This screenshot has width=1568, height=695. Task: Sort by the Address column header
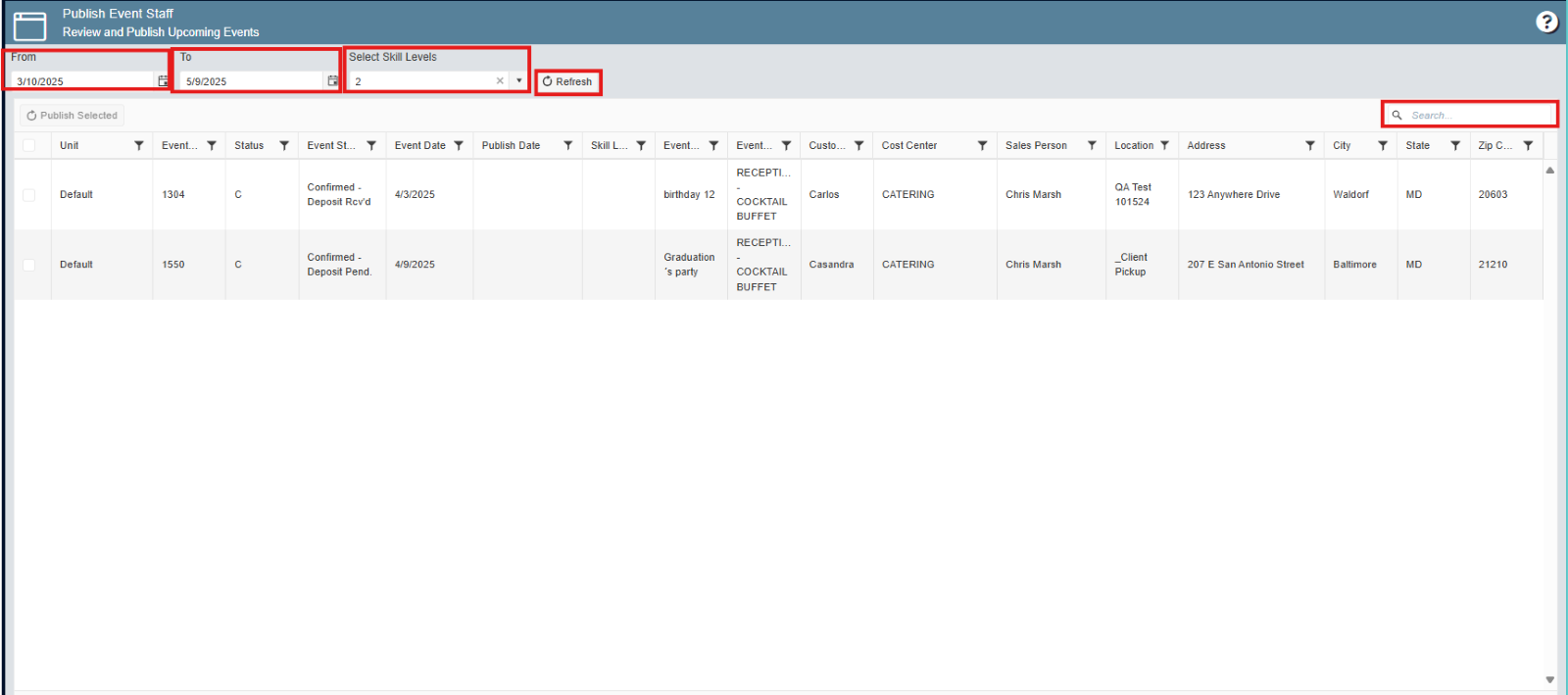tap(1206, 145)
